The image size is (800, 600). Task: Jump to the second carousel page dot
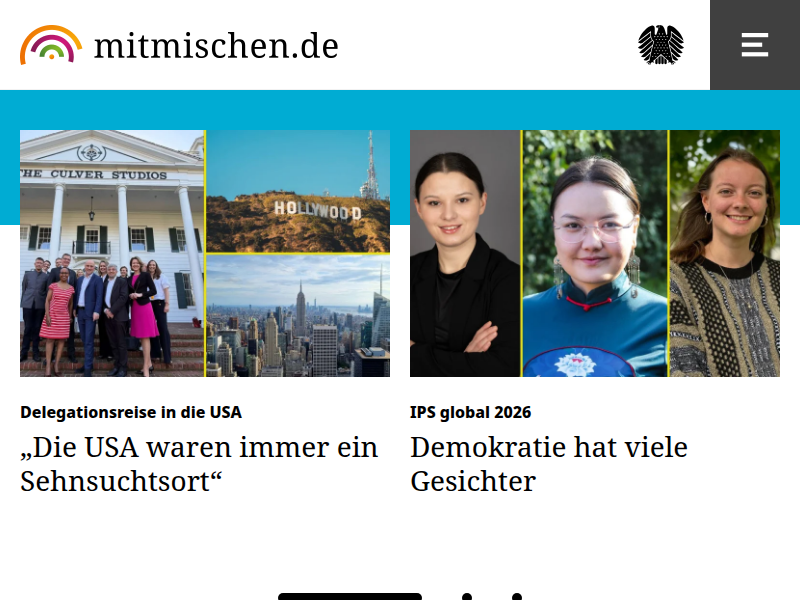coord(466,596)
